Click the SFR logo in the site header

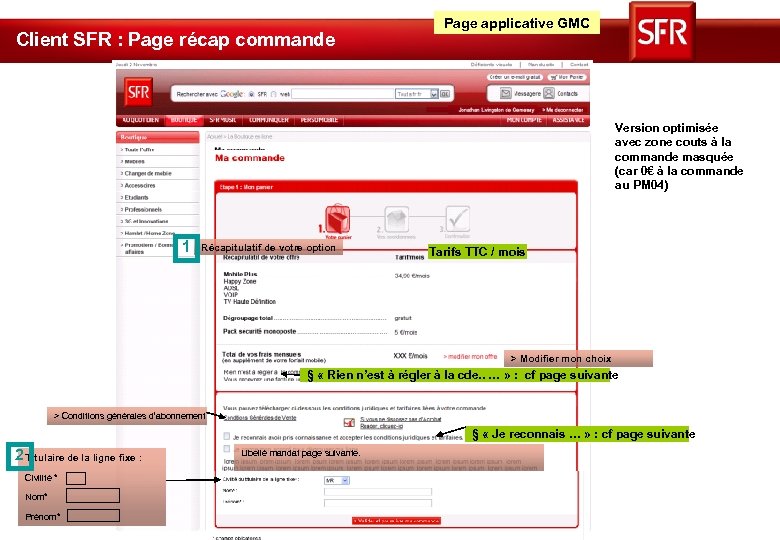138,92
